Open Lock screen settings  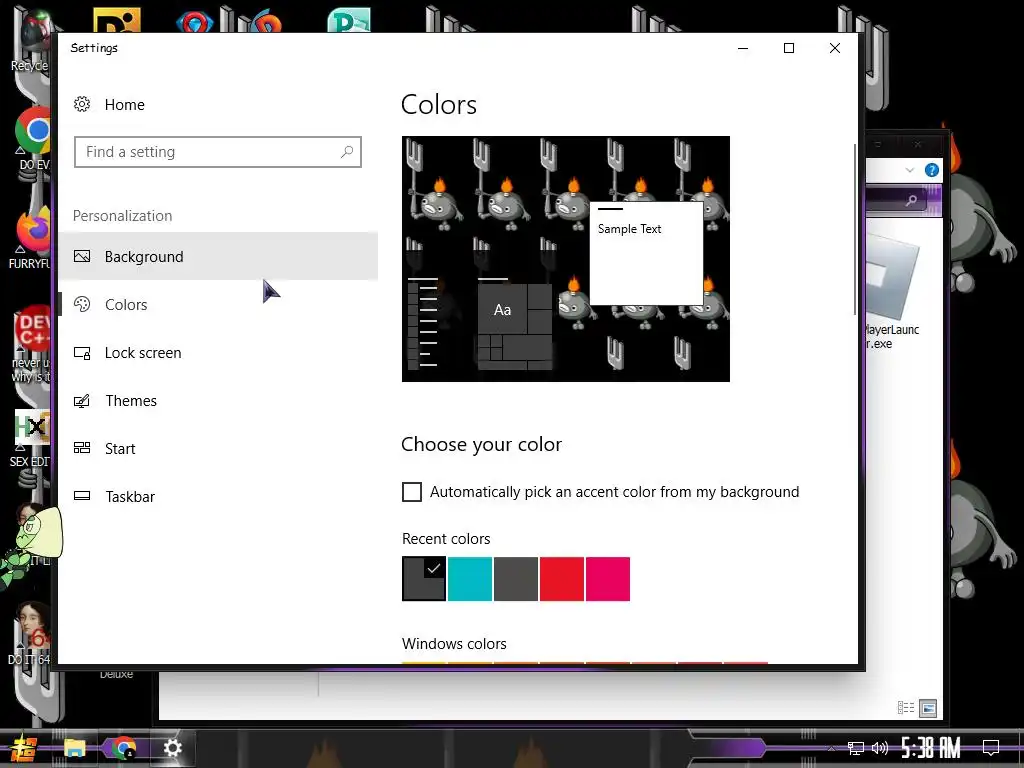[x=217, y=353]
